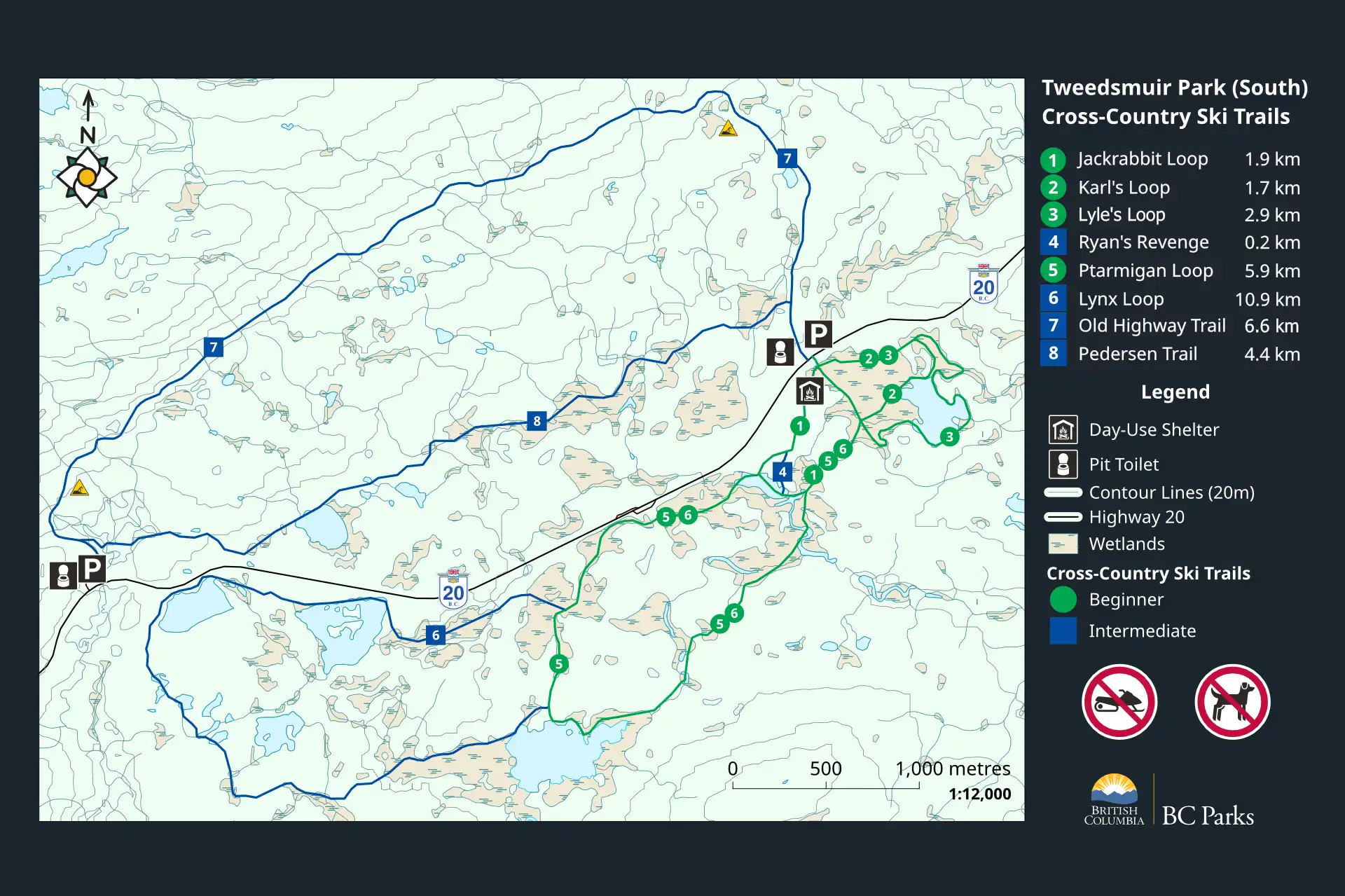Click the west parking lot P icon
Screen dimensions: 1345x896
point(92,569)
